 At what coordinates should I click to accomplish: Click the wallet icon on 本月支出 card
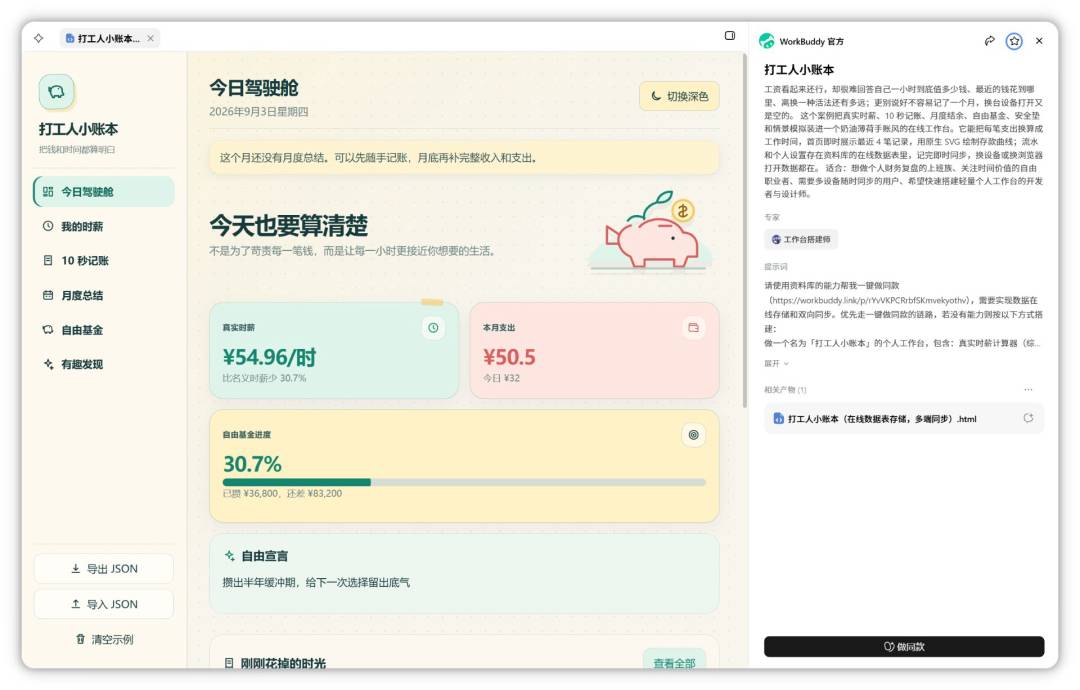point(694,328)
